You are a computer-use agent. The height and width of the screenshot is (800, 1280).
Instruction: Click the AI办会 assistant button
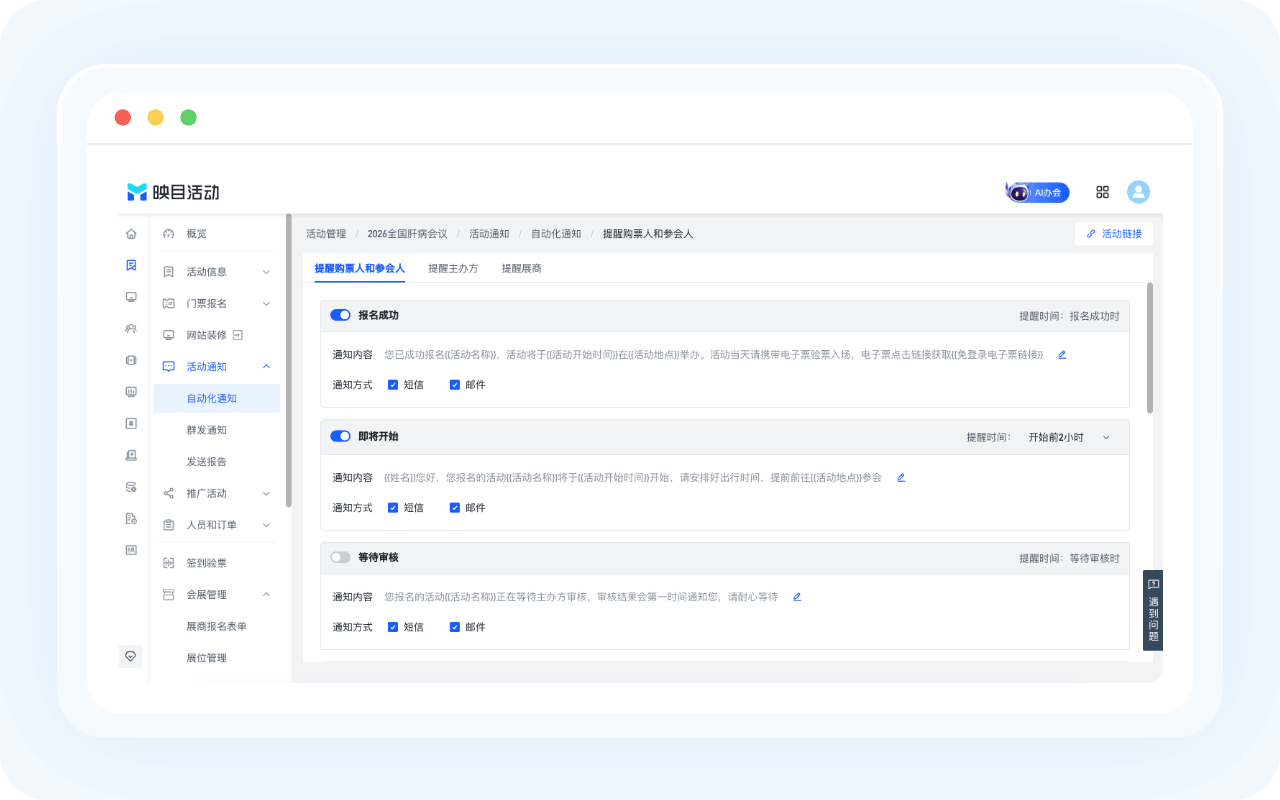pos(1038,192)
